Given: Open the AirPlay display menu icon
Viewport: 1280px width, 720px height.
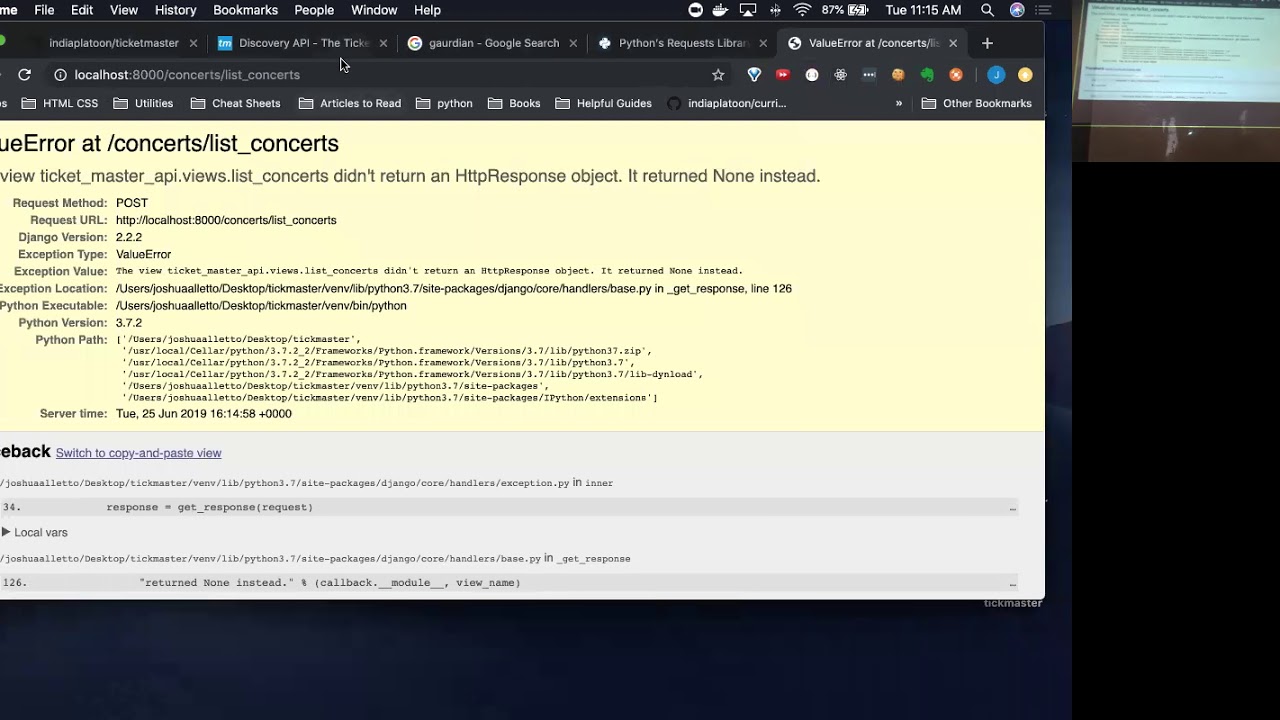Looking at the screenshot, I should (748, 10).
